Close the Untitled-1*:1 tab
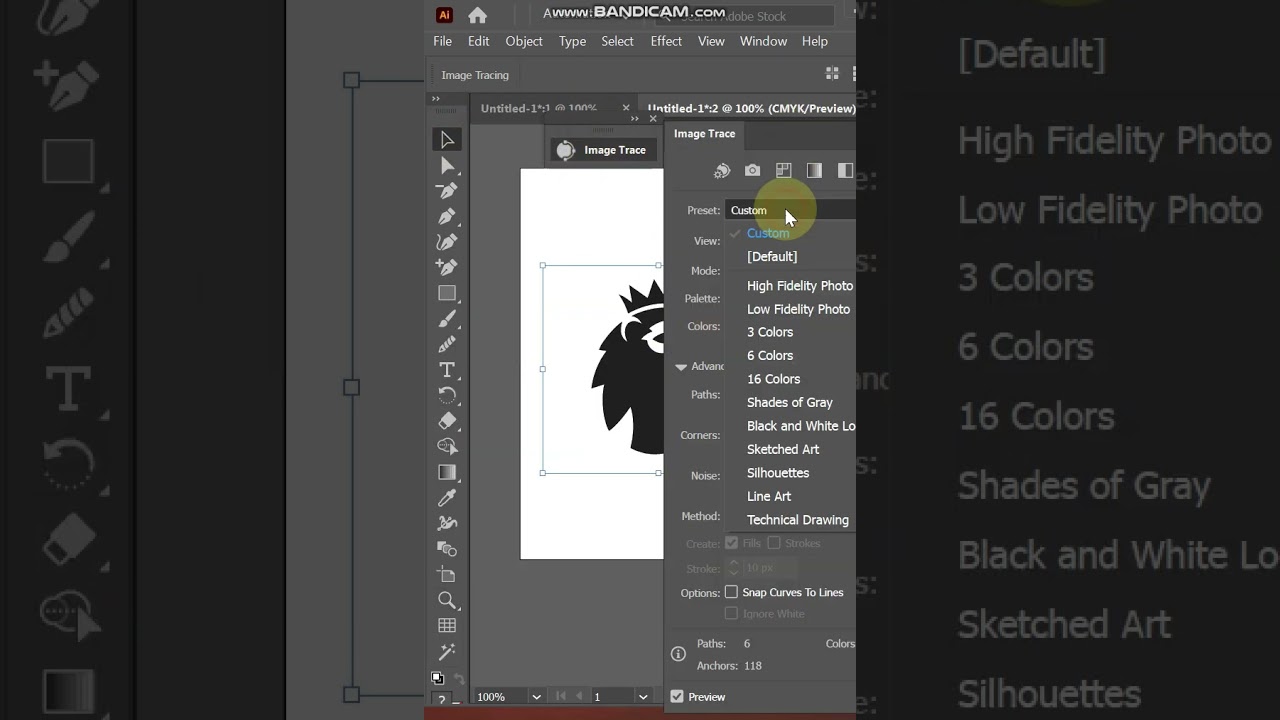 click(626, 108)
